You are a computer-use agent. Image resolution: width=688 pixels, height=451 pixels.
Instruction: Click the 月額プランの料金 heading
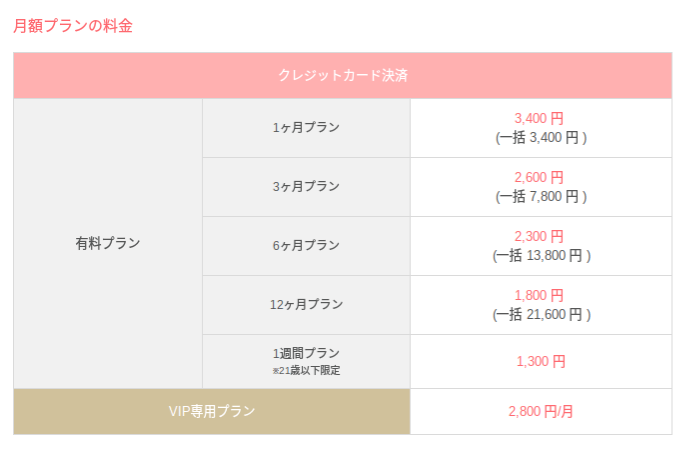coord(73,26)
